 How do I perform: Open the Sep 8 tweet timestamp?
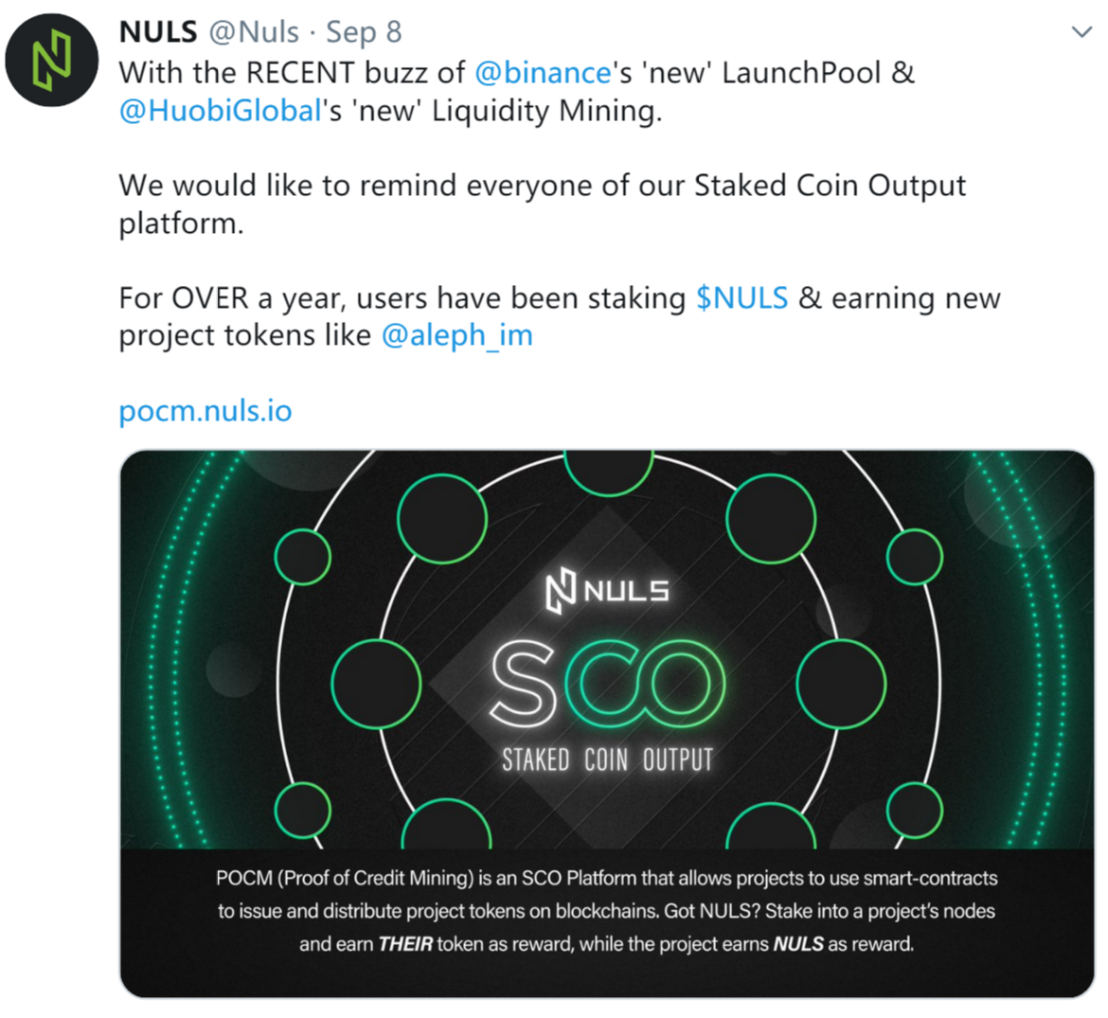point(363,32)
